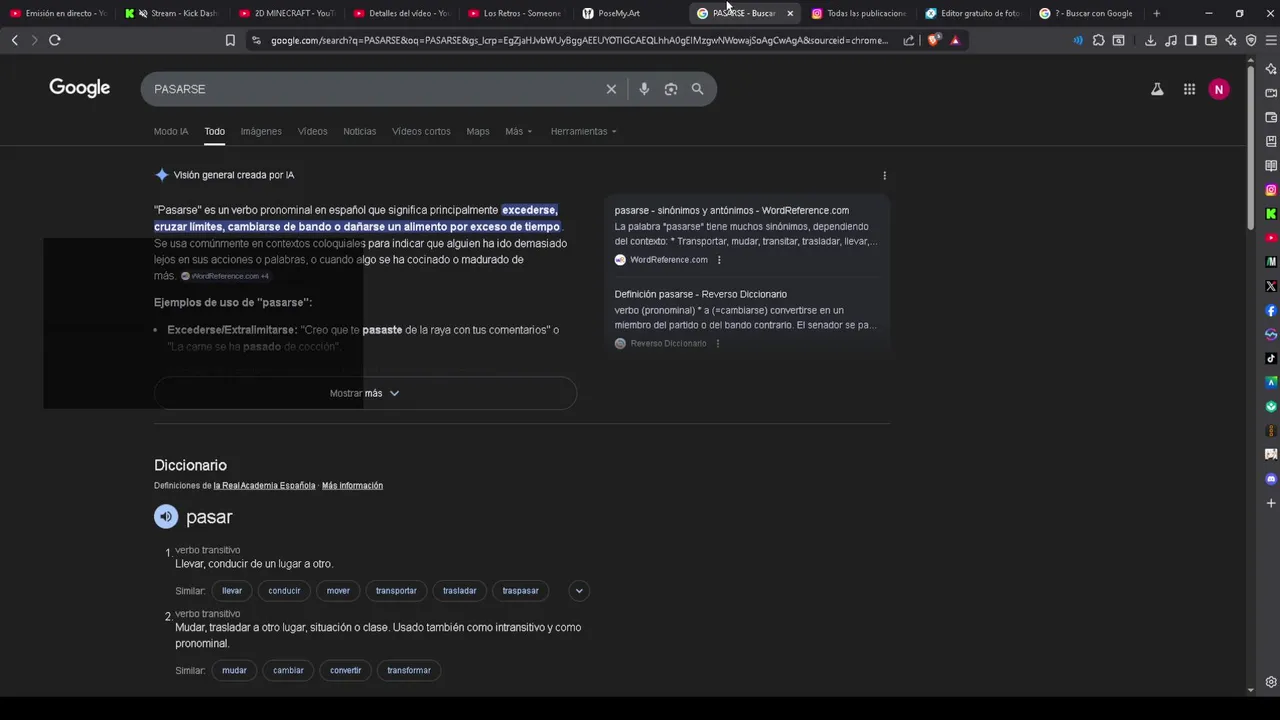Viewport: 1280px width, 720px height.
Task: Select the Vídeos cortos tab
Action: point(421,131)
